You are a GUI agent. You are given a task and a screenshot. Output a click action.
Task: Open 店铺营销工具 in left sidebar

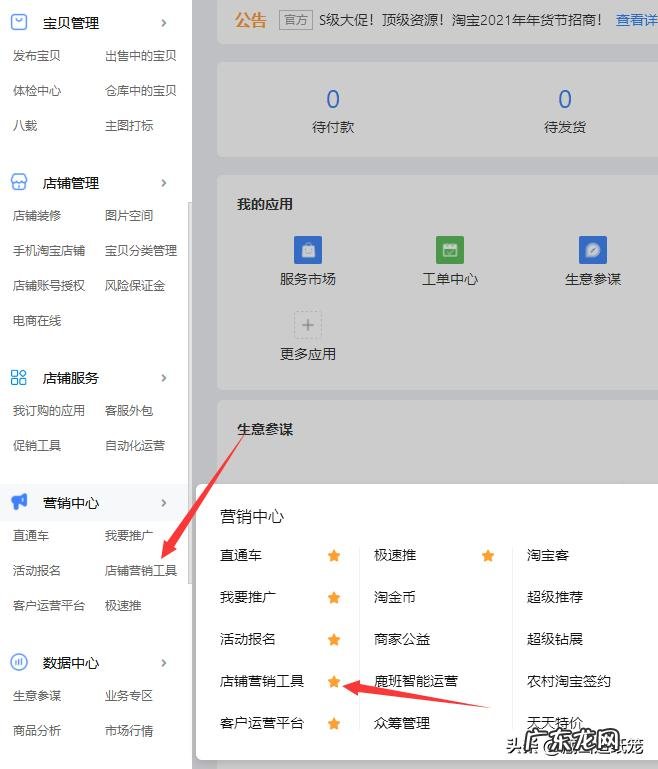[141, 570]
